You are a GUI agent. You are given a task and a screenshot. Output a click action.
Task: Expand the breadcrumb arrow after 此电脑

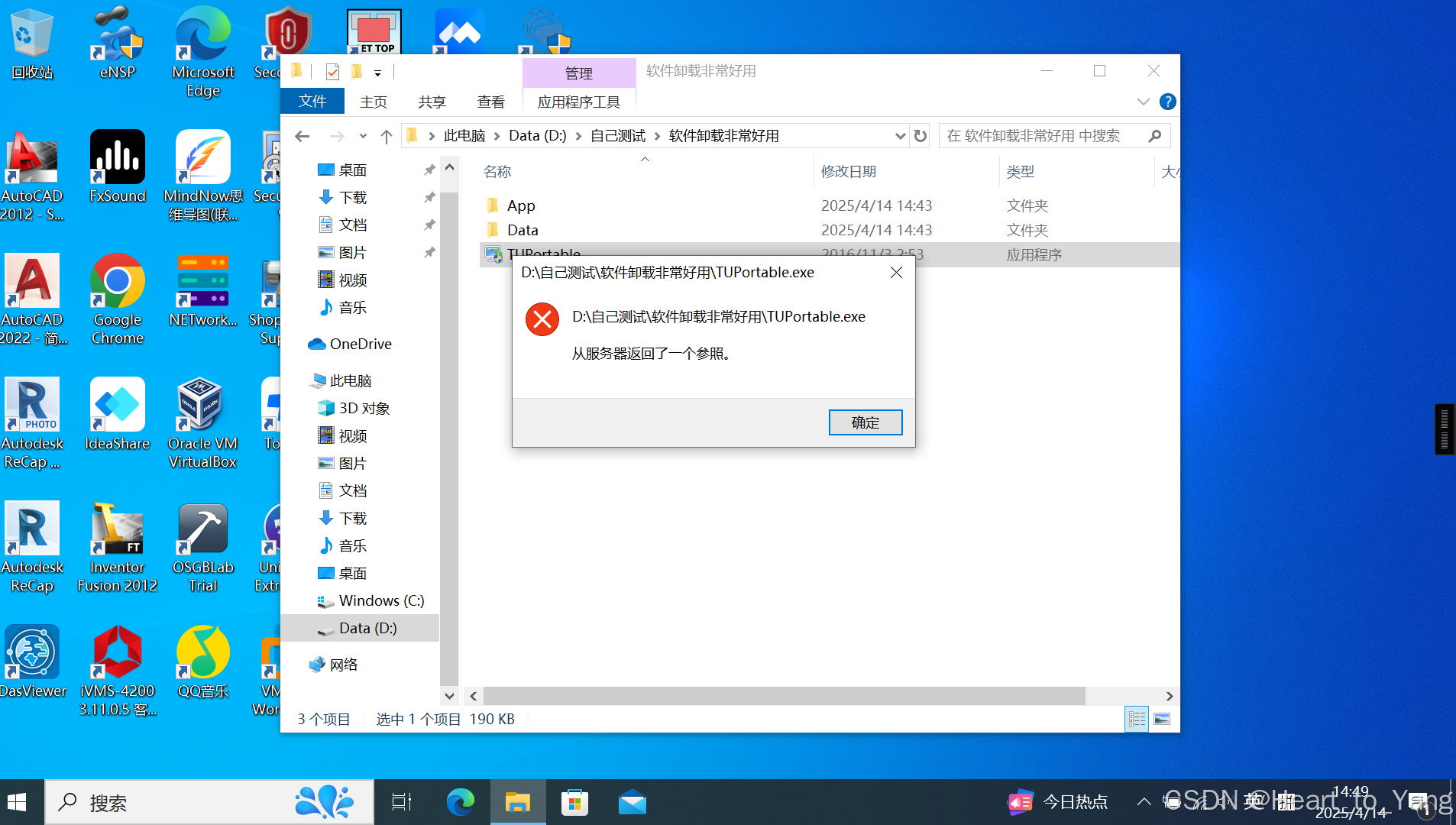pyautogui.click(x=497, y=136)
